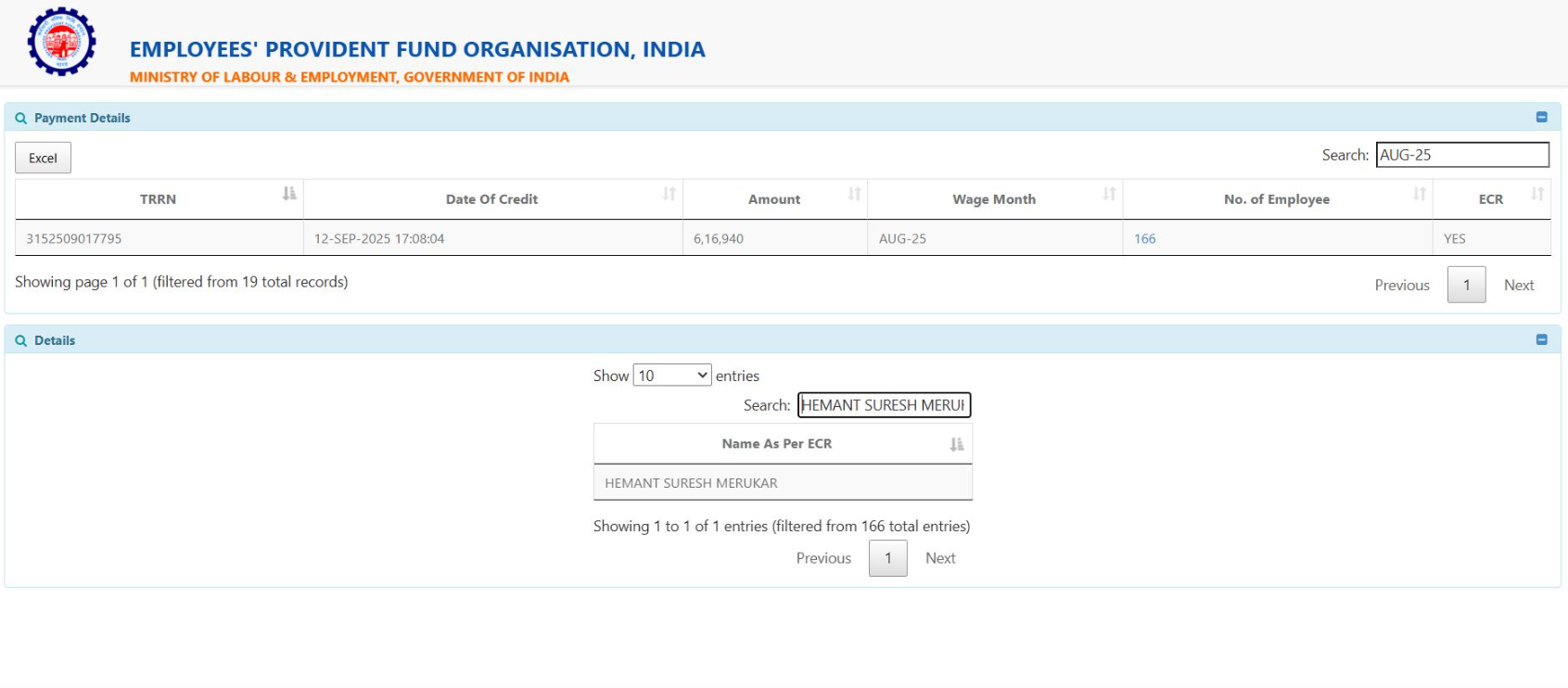Viewport: 1568px width, 688px height.
Task: Sort by Name As Per ECR column
Action: (783, 444)
